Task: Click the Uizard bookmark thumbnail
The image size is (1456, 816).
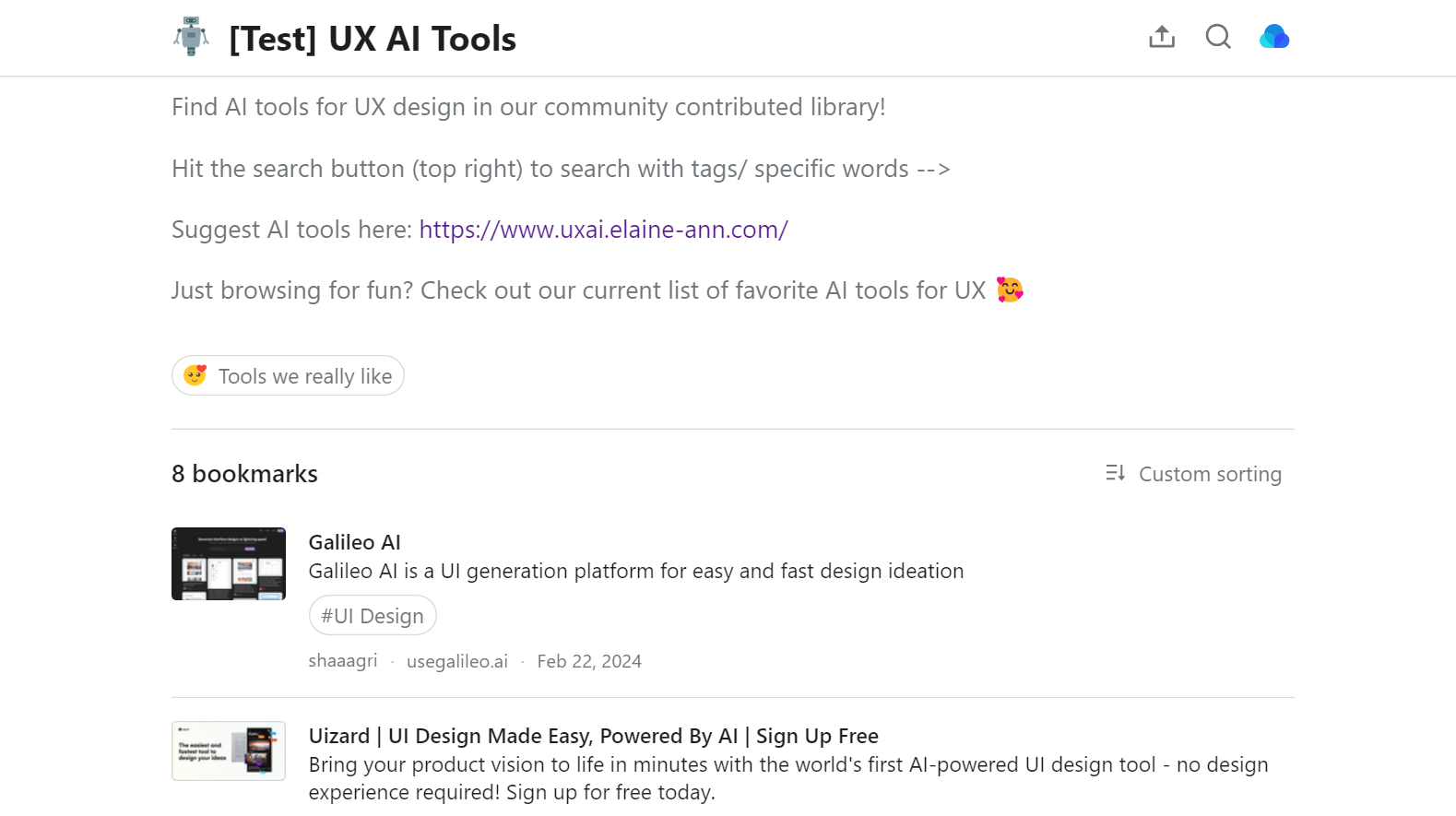Action: click(229, 751)
